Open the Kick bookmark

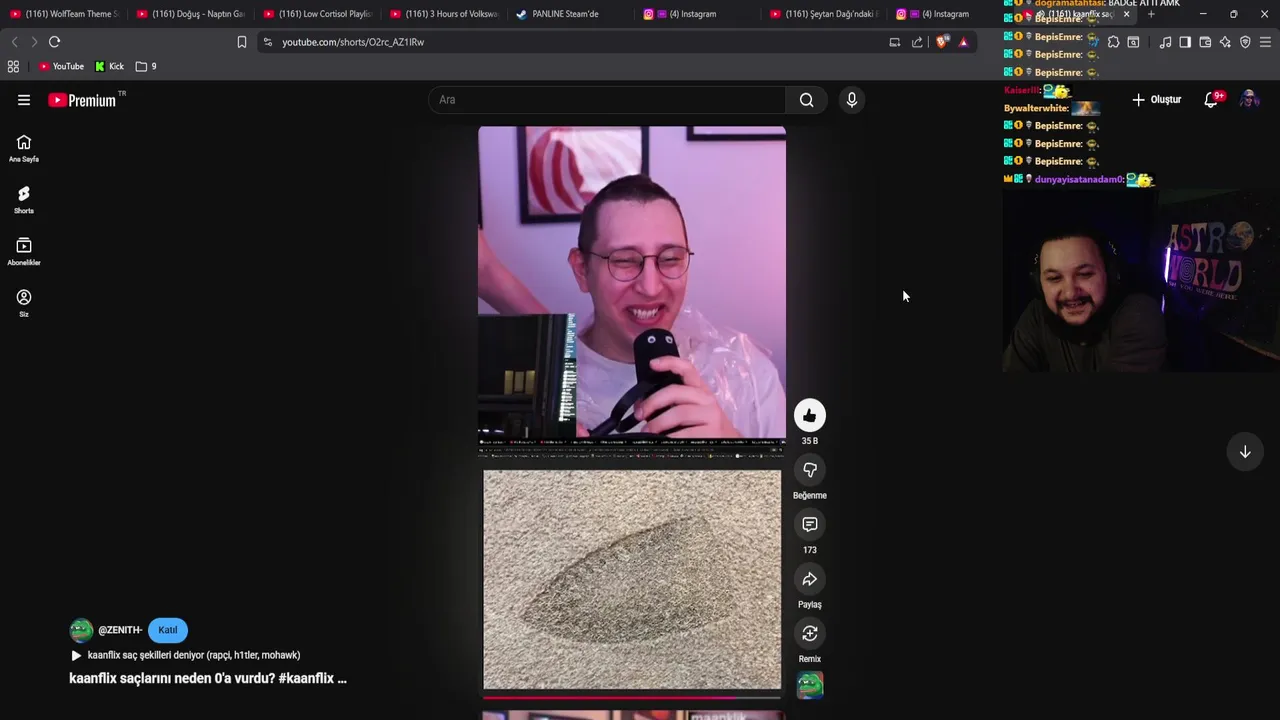click(x=109, y=66)
